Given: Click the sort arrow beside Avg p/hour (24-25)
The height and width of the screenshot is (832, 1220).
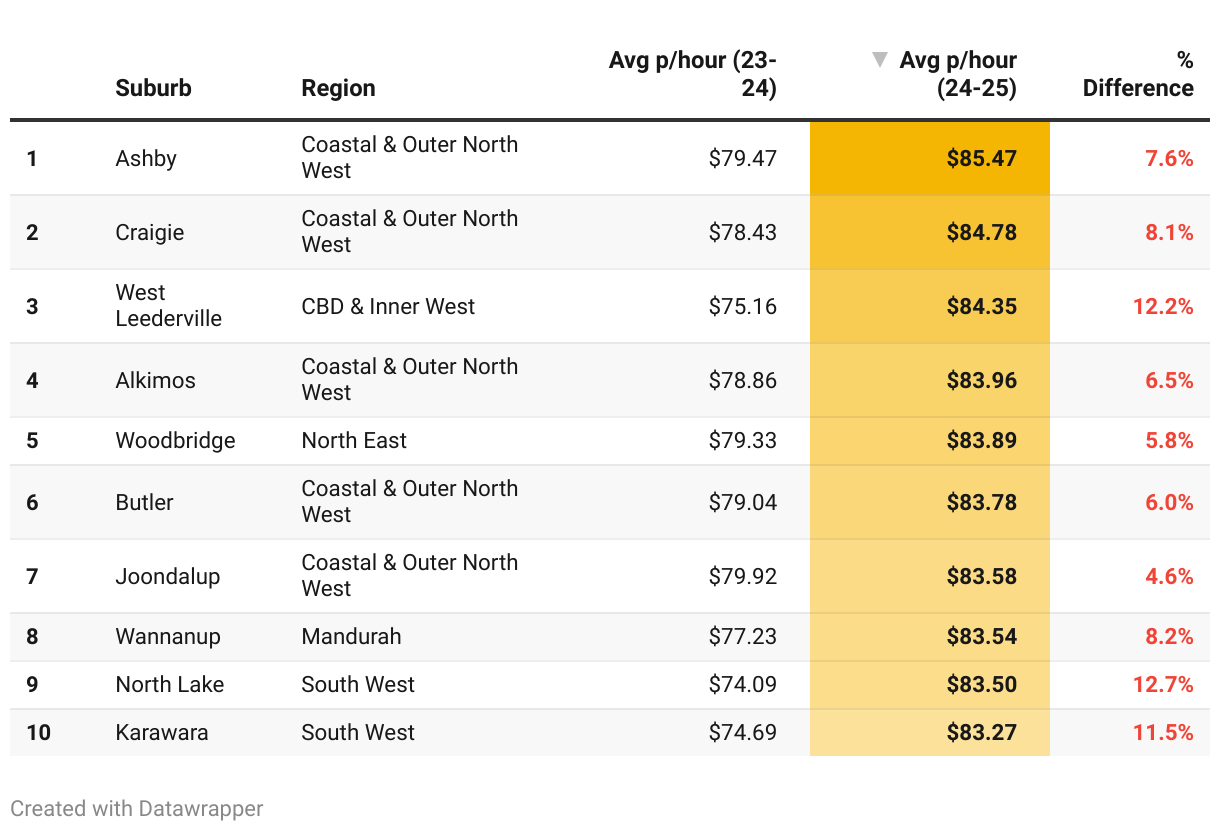Looking at the screenshot, I should click(880, 60).
